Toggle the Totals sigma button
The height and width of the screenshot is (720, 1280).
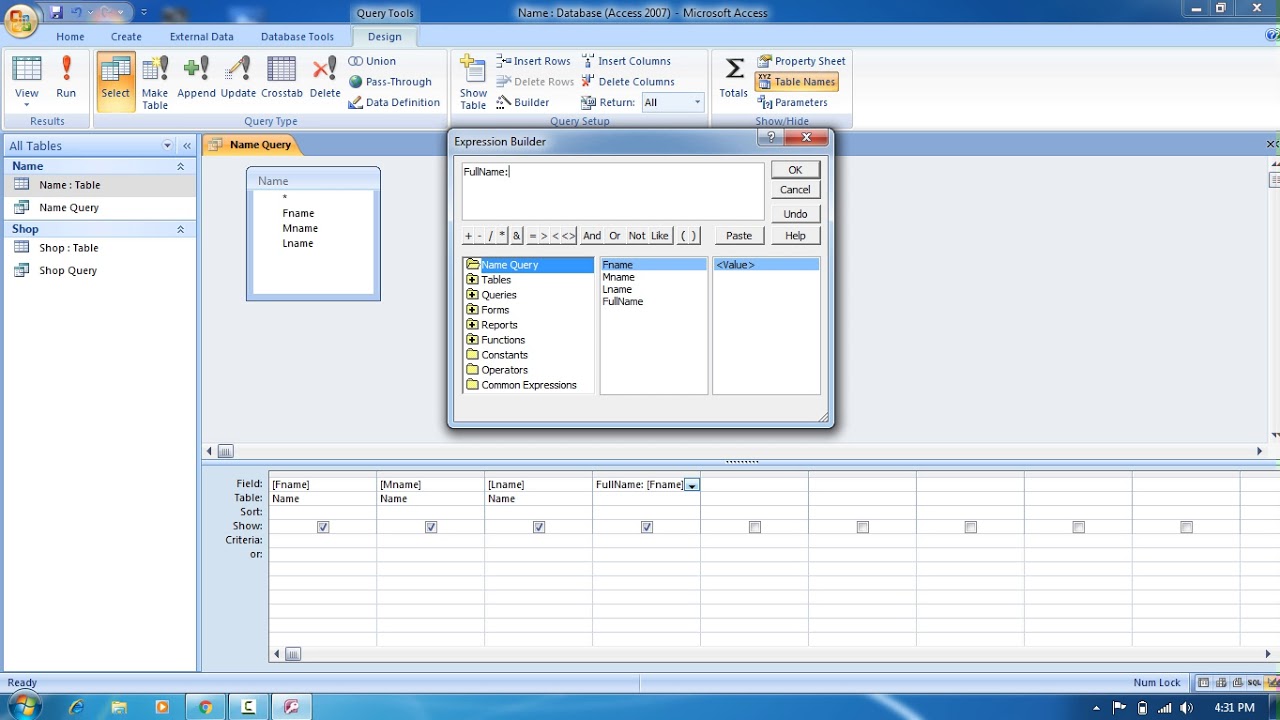(x=733, y=77)
